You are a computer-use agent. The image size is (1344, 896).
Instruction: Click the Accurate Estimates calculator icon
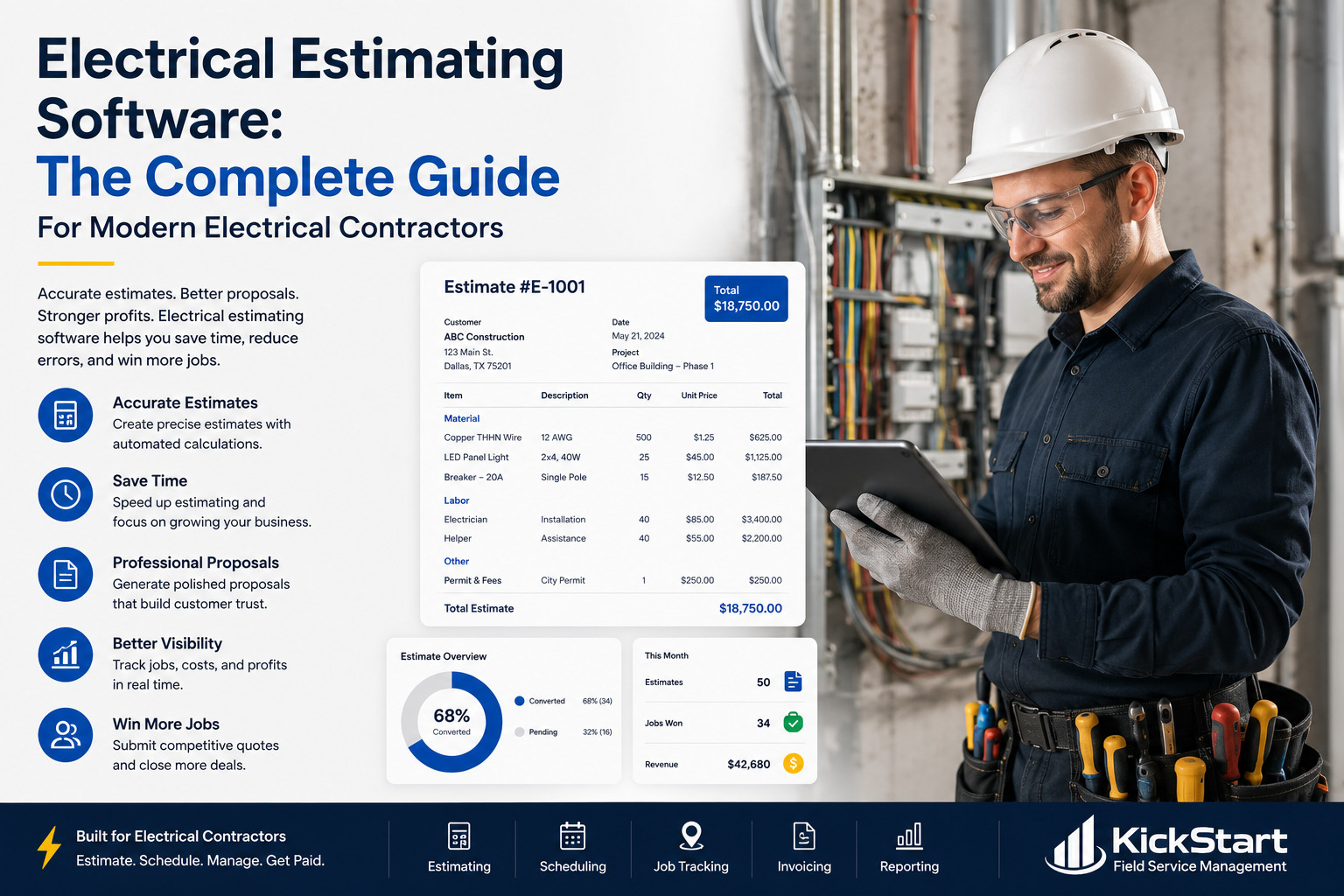point(66,415)
